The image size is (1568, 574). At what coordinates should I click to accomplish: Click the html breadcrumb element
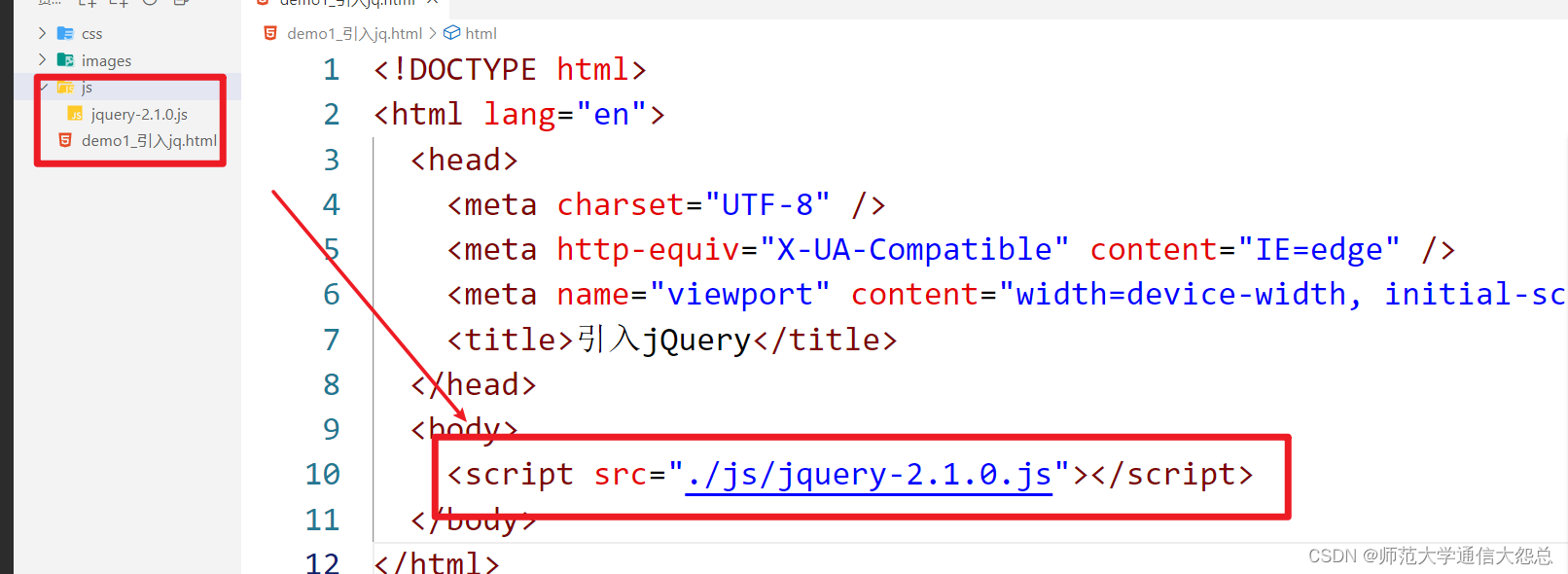(481, 33)
